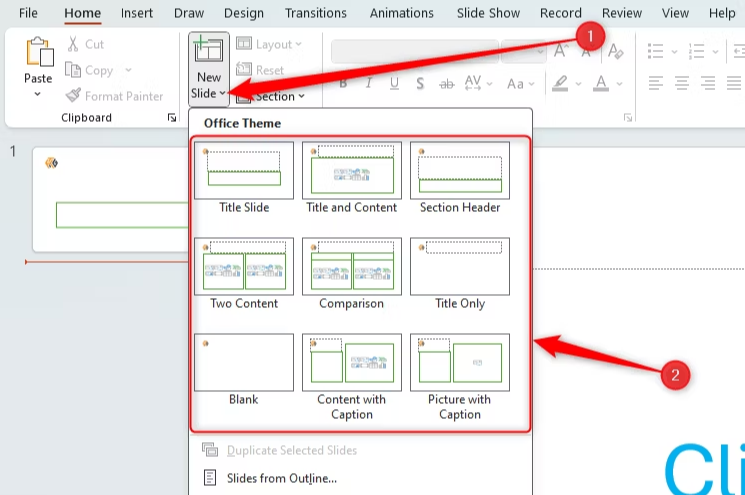The image size is (745, 495).
Task: Open the Draw ribbon tab
Action: (x=189, y=13)
